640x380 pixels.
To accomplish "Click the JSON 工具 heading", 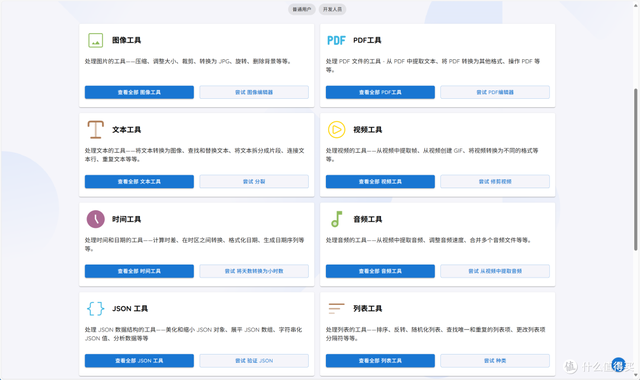I will click(130, 309).
